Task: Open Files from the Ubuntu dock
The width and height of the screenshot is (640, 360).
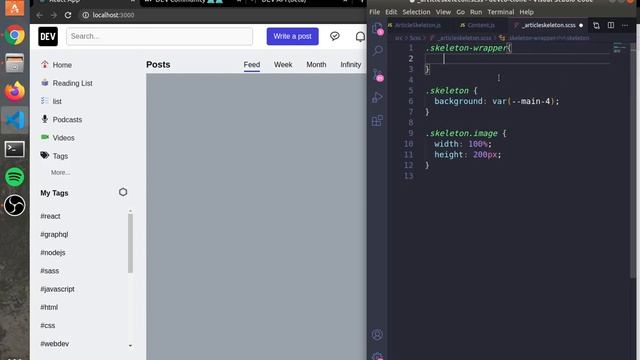Action: click(15, 63)
